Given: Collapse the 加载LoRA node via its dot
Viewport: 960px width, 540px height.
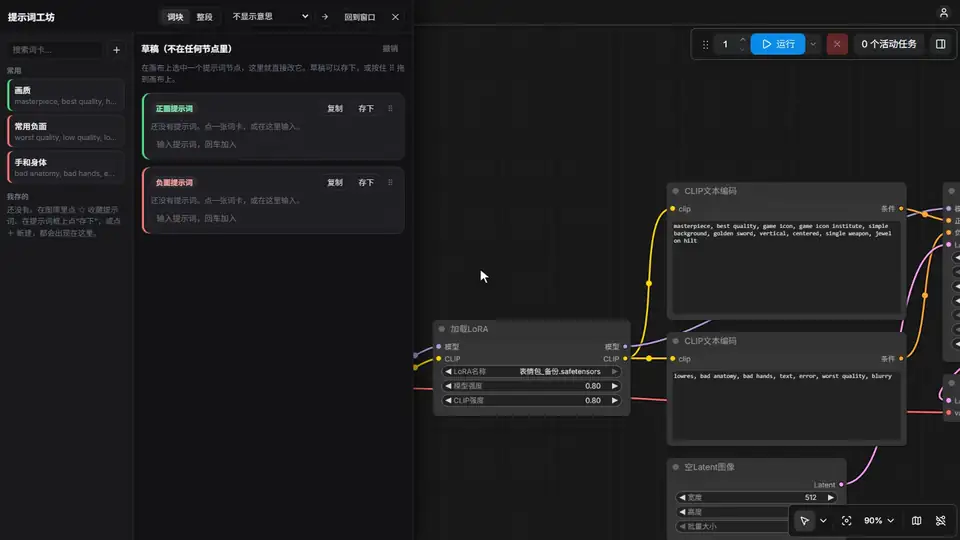Looking at the screenshot, I should click(x=441, y=329).
